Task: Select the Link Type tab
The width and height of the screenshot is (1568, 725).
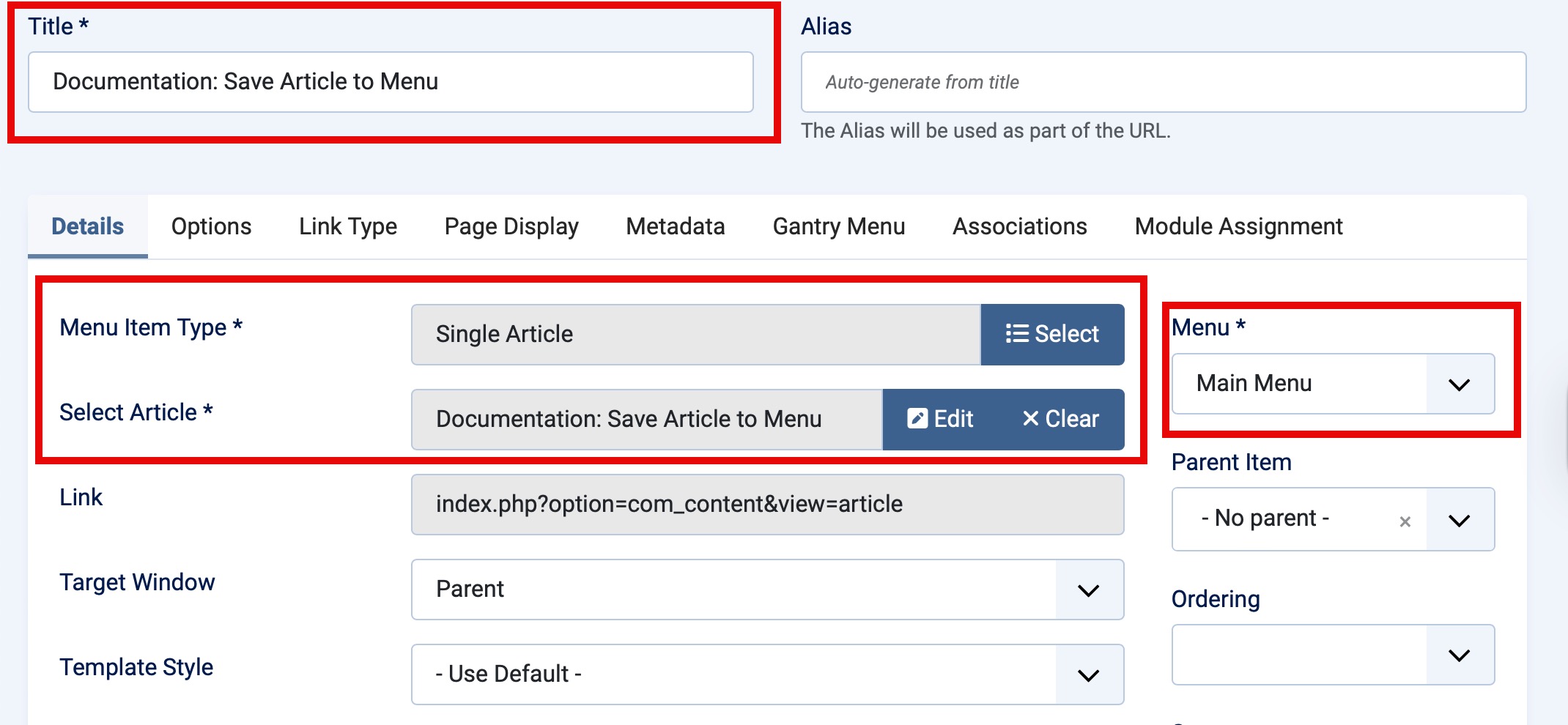Action: point(347,226)
